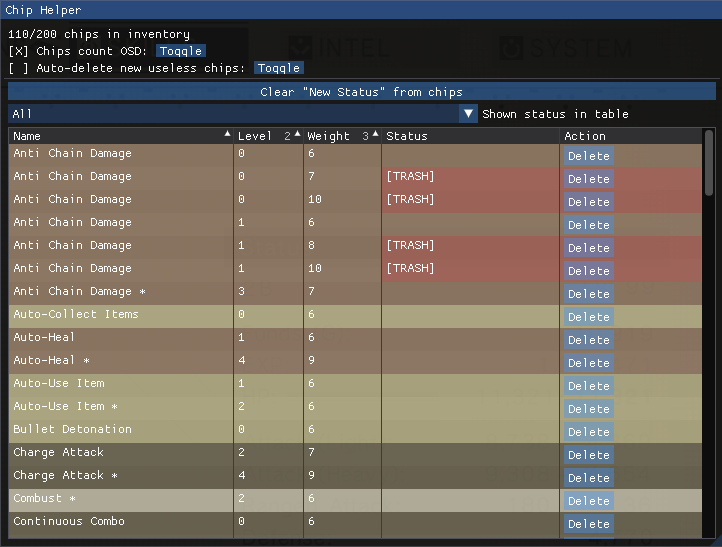This screenshot has height=547, width=722.
Task: Click the Name column sort arrow
Action: (x=227, y=134)
